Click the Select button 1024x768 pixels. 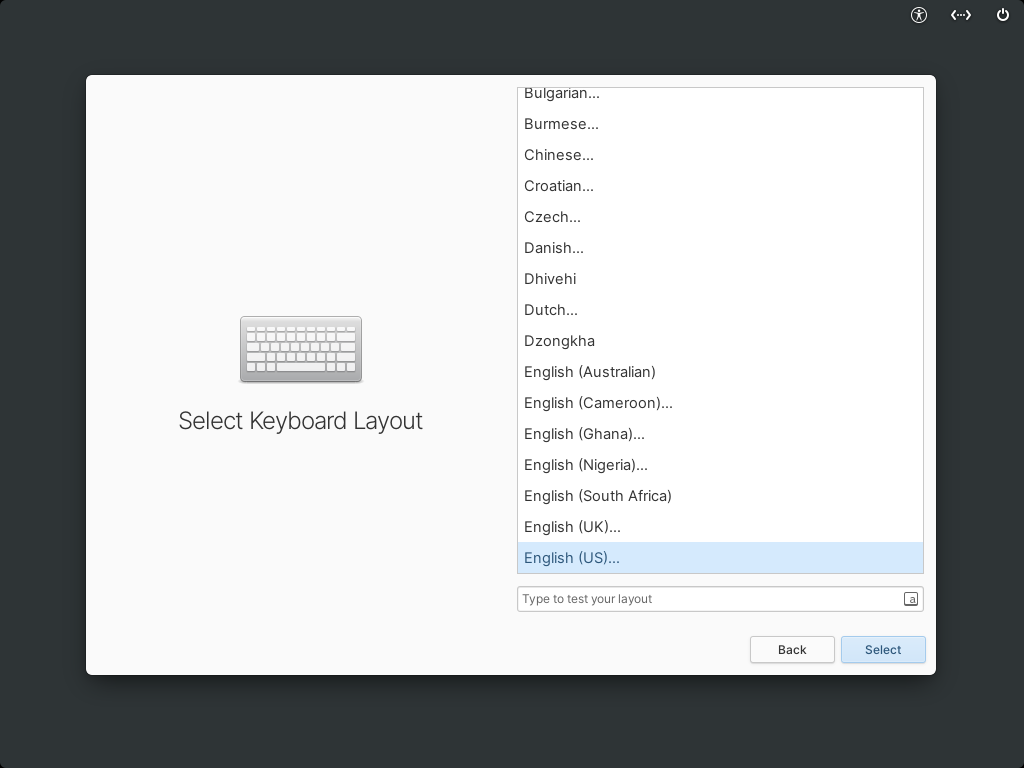883,650
